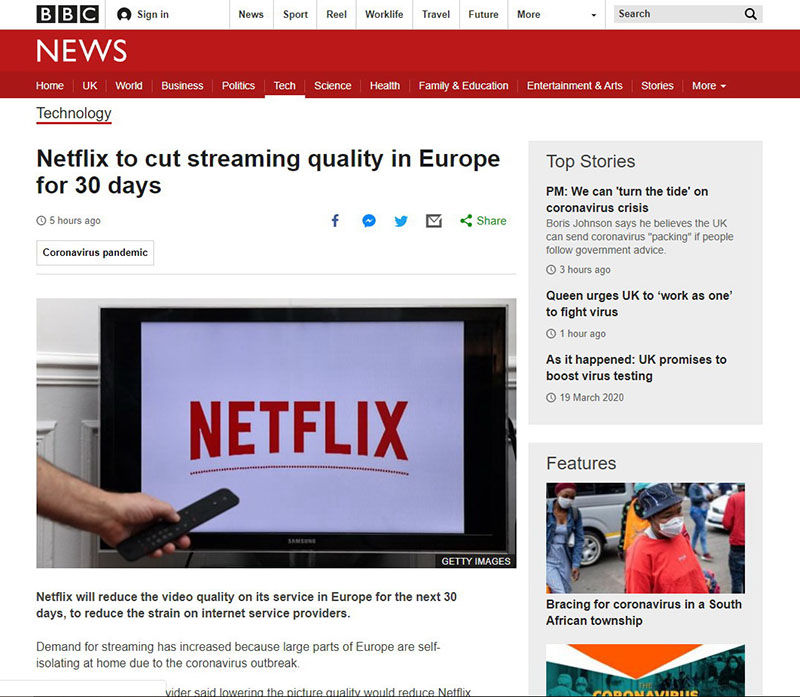The image size is (800, 697).
Task: Share the article on Facebook
Action: click(x=336, y=221)
